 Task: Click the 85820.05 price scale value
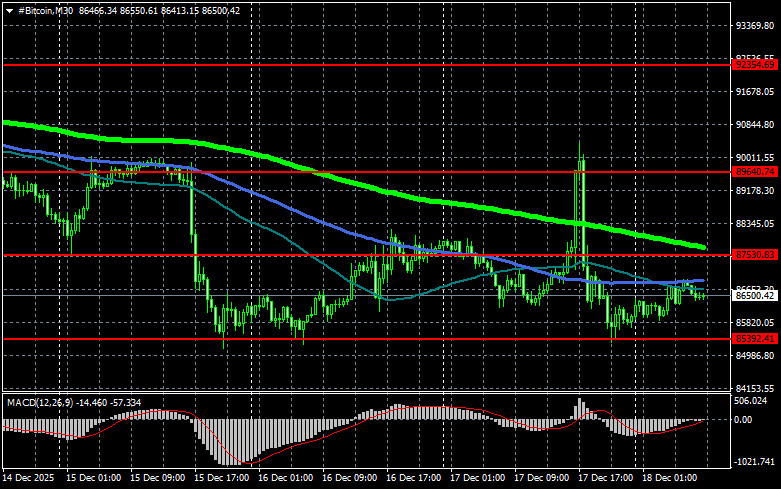coord(755,323)
